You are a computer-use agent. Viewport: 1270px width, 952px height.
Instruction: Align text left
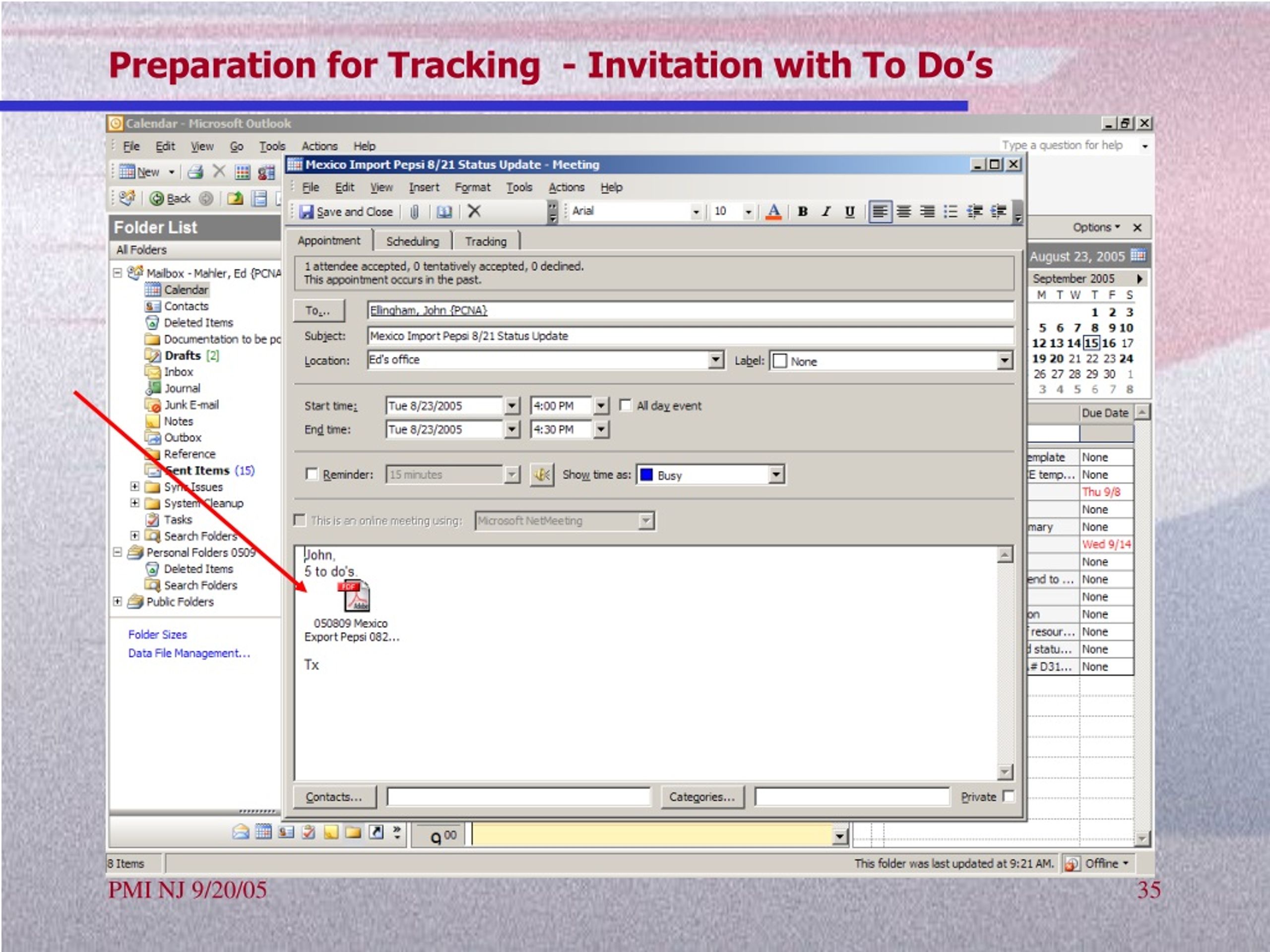pos(880,212)
